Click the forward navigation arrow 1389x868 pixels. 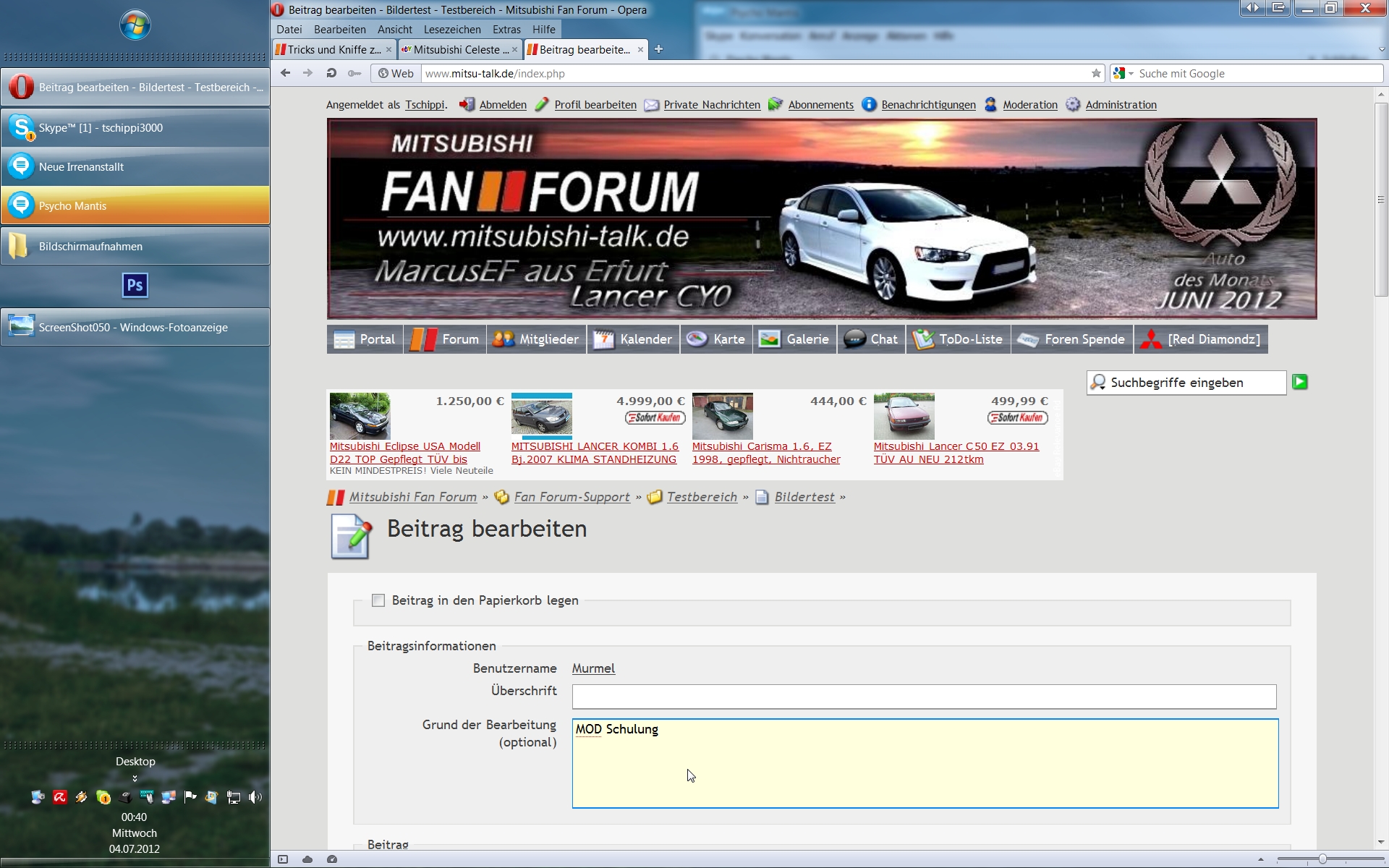[307, 73]
